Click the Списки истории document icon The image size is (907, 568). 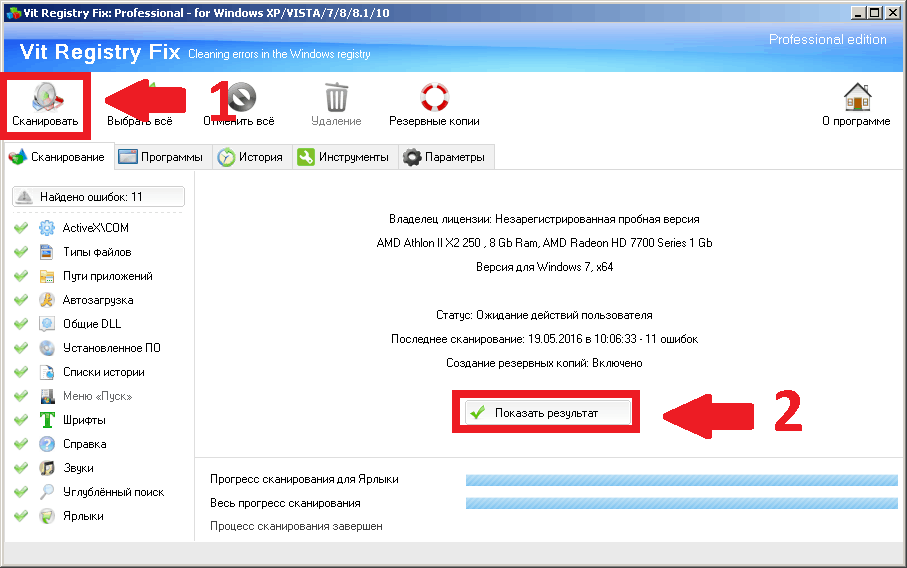tap(47, 372)
